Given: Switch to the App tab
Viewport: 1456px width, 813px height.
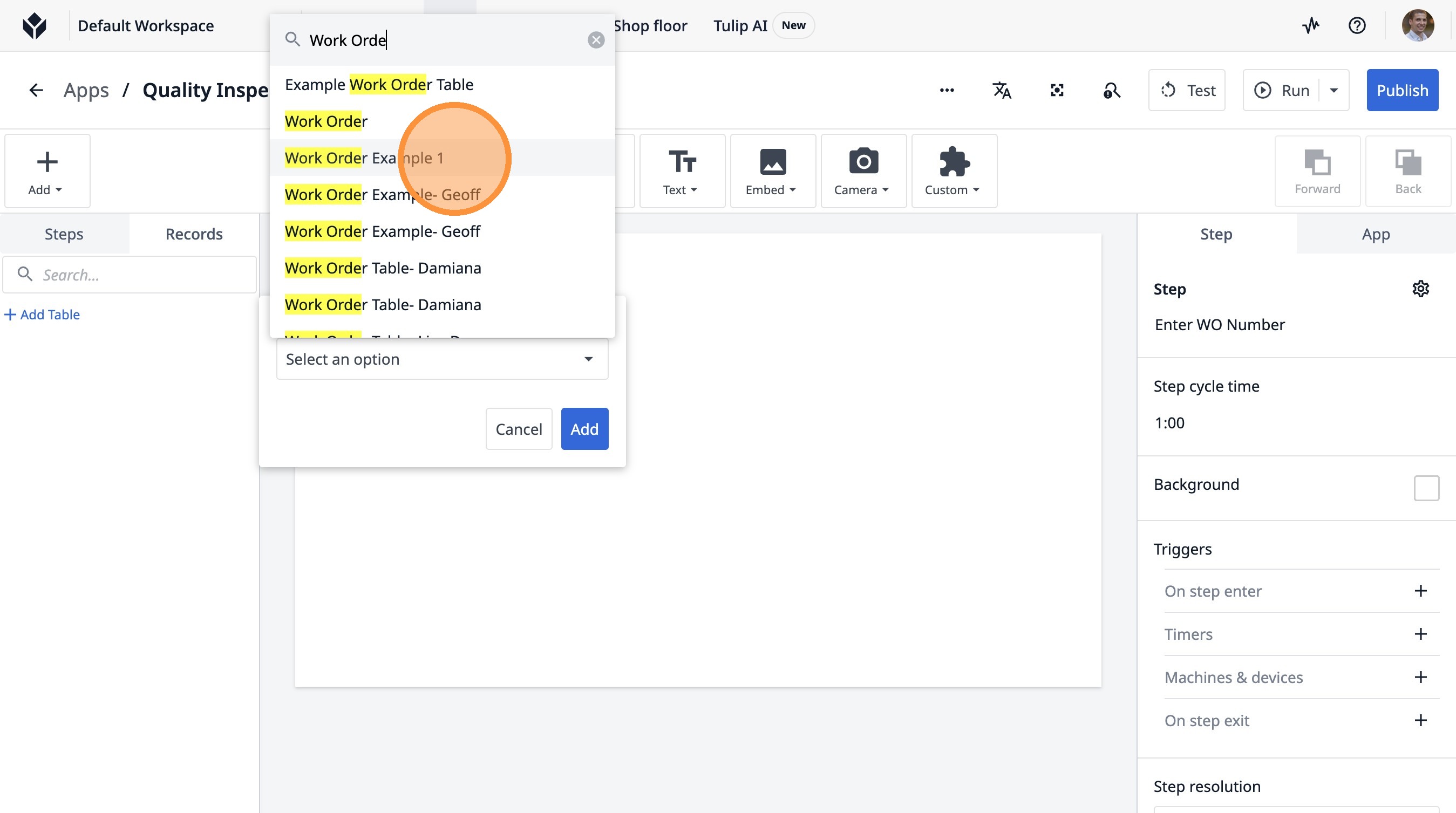Looking at the screenshot, I should [1375, 234].
